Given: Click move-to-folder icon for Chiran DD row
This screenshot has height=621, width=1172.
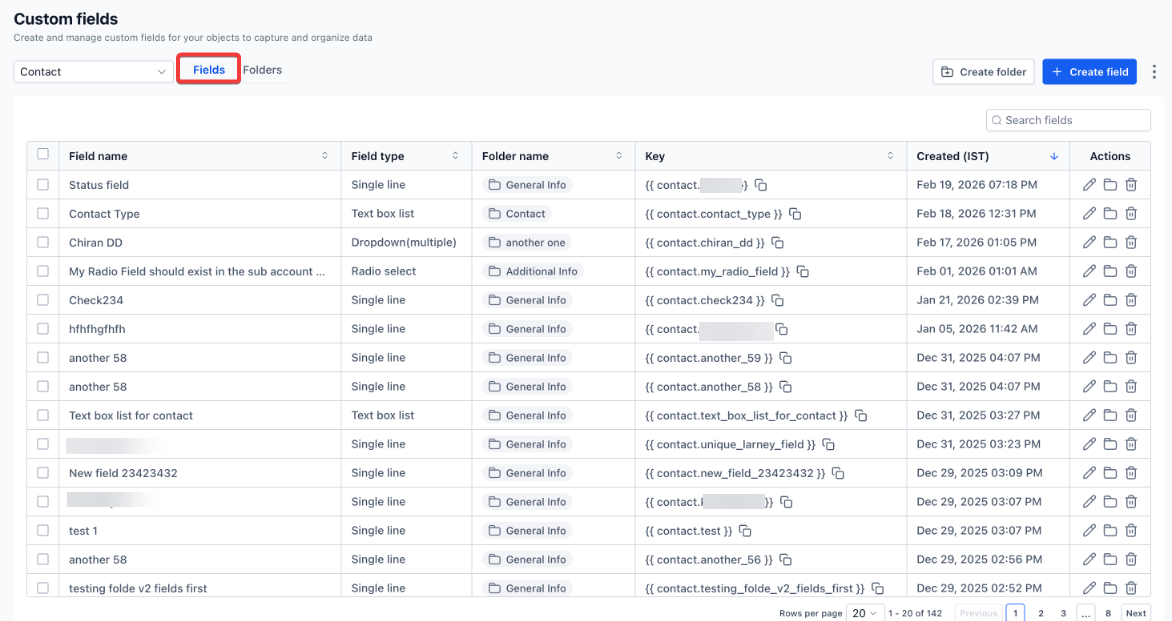Looking at the screenshot, I should coord(1110,243).
